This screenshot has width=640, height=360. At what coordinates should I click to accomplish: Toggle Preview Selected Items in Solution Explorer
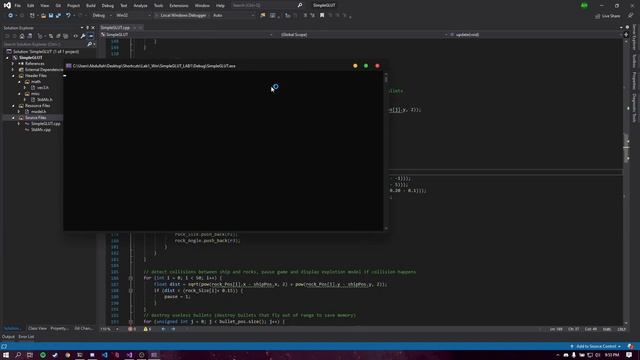(x=91, y=36)
